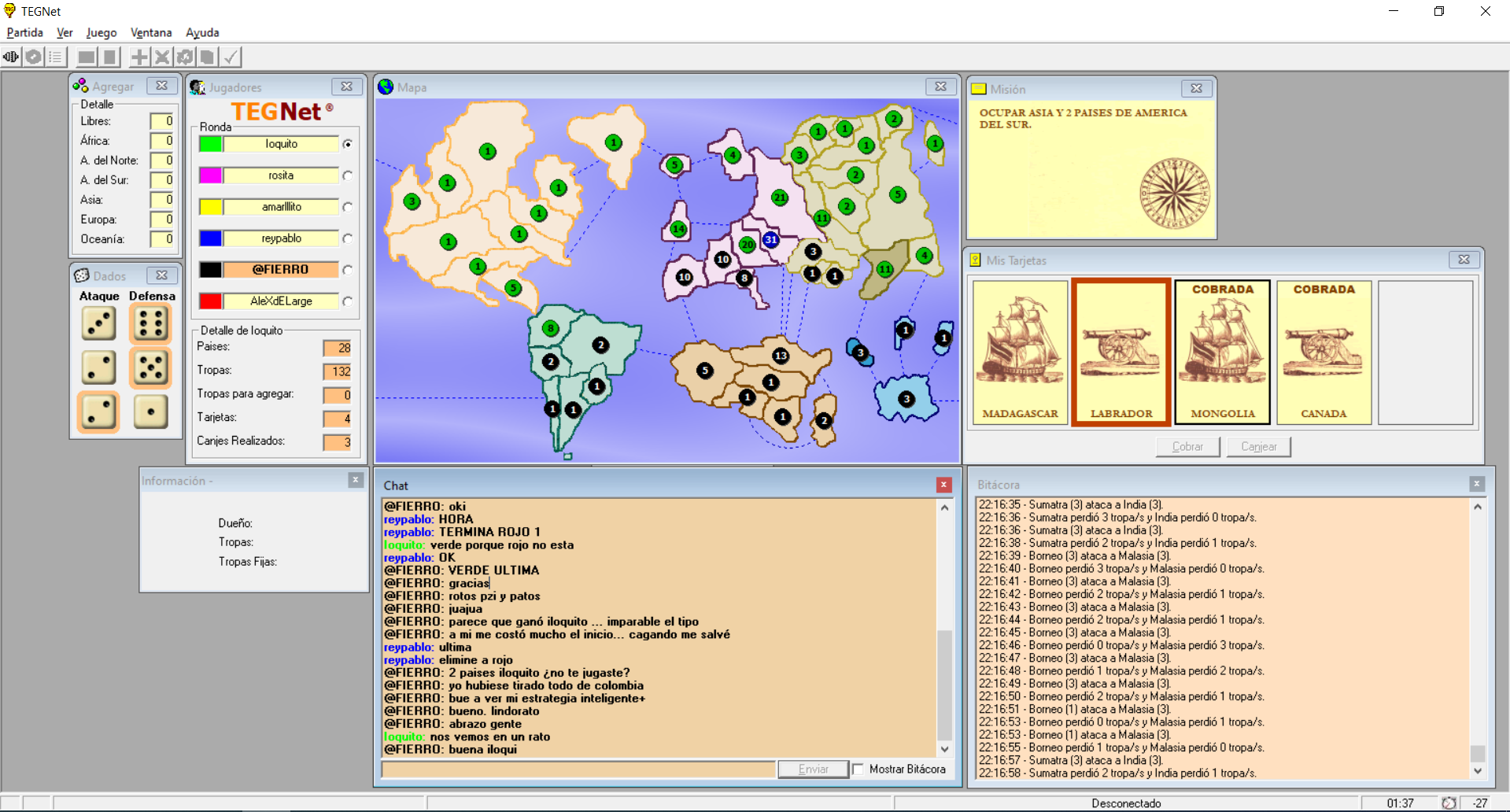
Task: Click the @FIERRO player name button
Action: click(281, 269)
